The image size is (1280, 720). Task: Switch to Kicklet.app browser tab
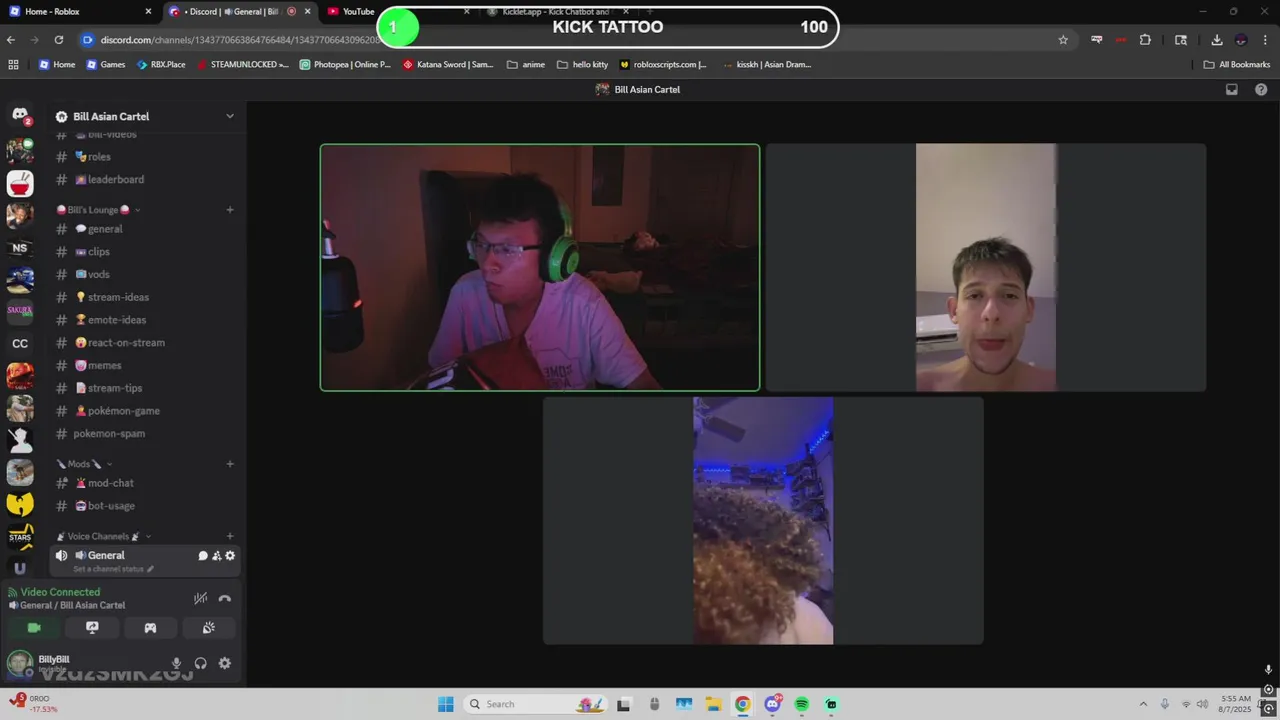[x=555, y=12]
